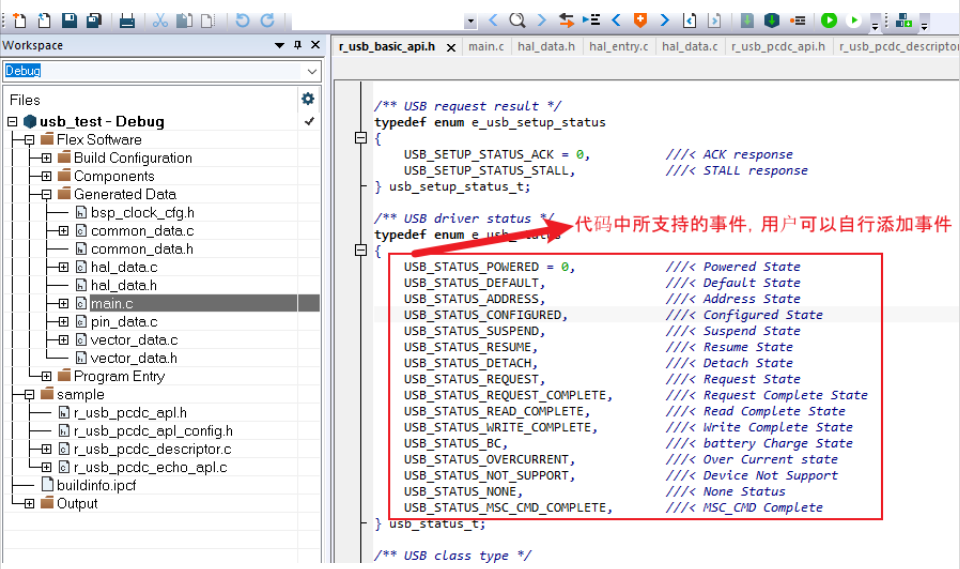Click the Paste toolbar icon
Image resolution: width=960 pixels, height=569 pixels.
pyautogui.click(x=208, y=21)
